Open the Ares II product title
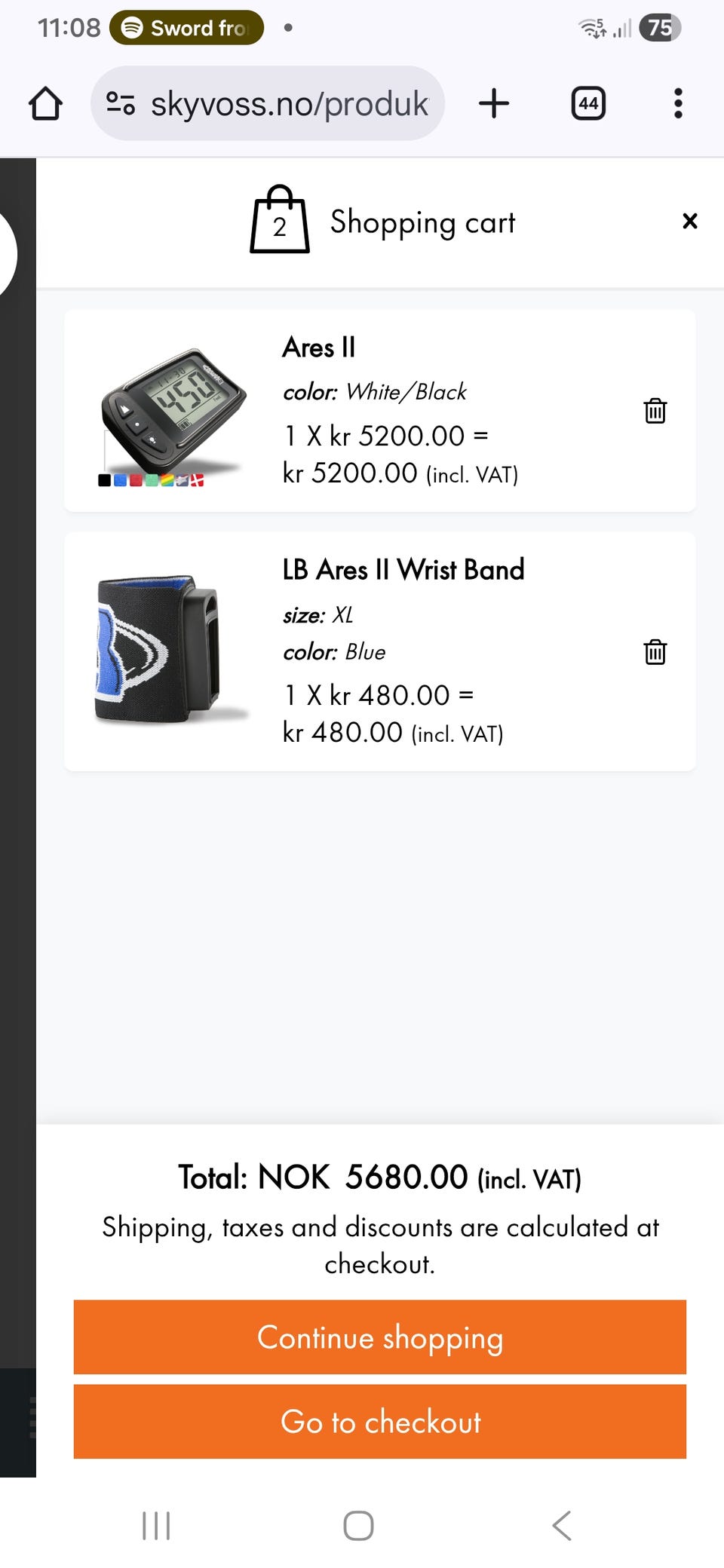 [318, 348]
